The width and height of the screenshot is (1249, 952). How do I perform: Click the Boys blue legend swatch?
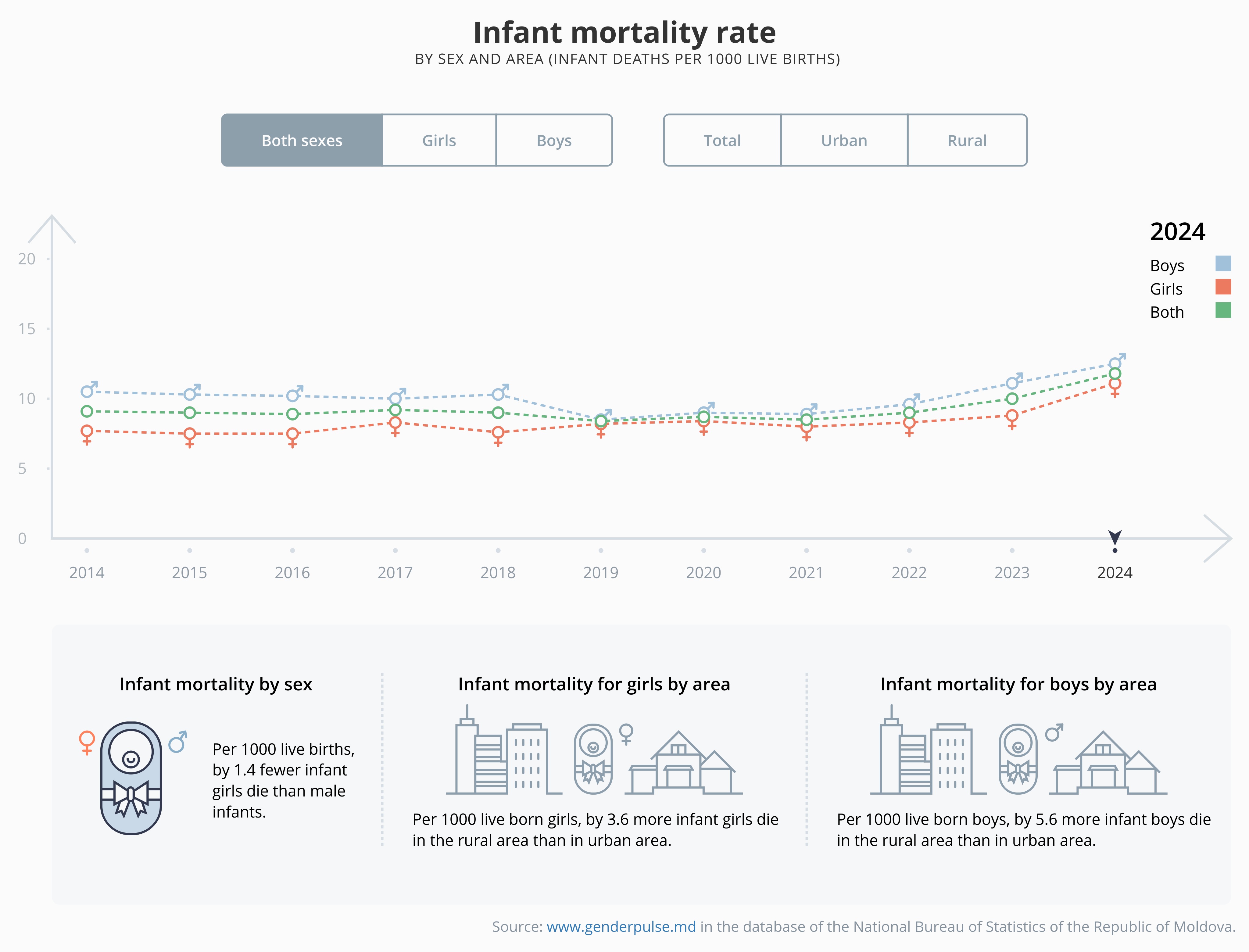1223,263
